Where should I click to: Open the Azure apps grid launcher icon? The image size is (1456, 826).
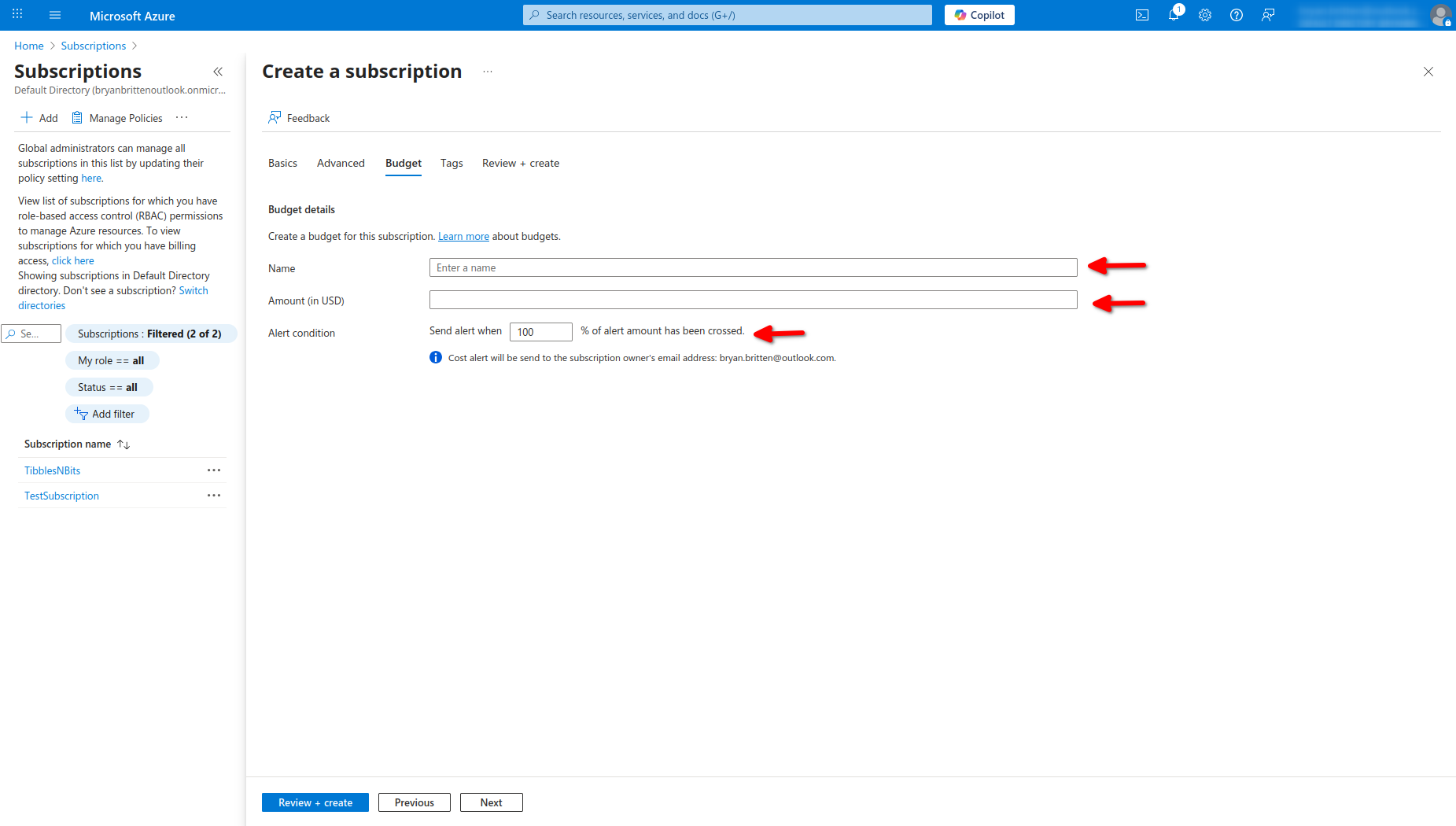click(17, 15)
